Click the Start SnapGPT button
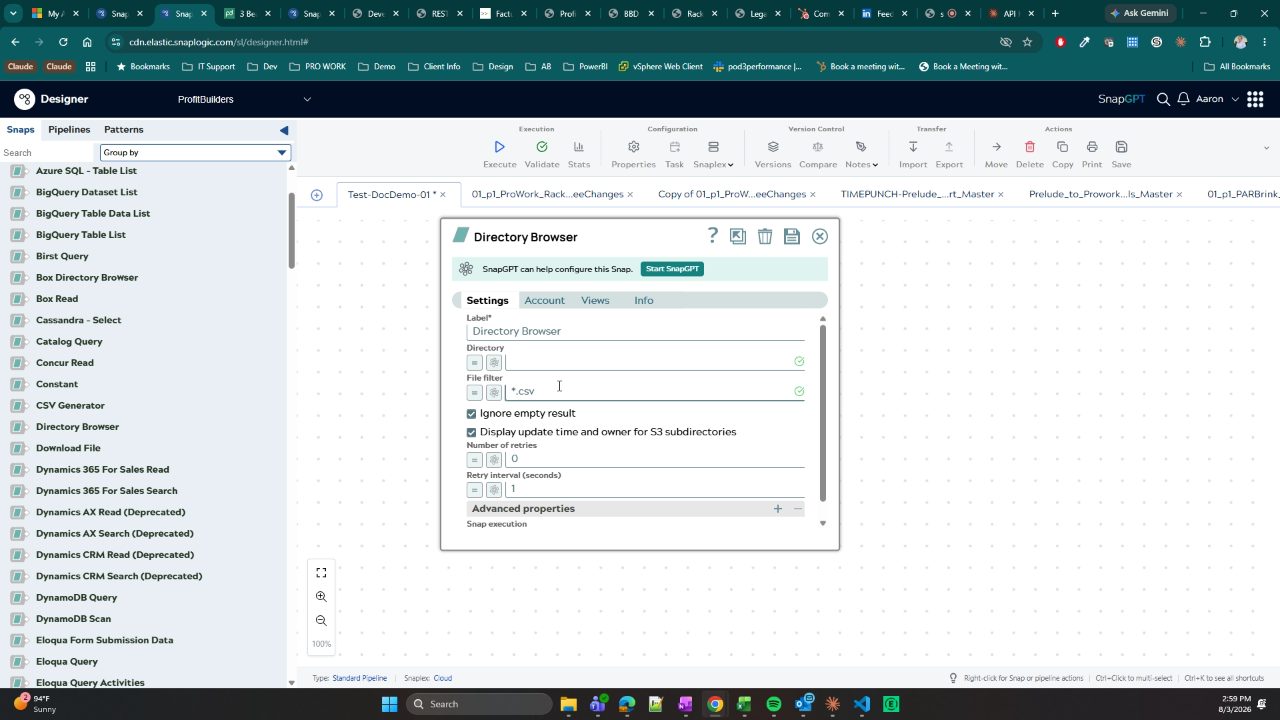Image resolution: width=1280 pixels, height=720 pixels. (672, 269)
